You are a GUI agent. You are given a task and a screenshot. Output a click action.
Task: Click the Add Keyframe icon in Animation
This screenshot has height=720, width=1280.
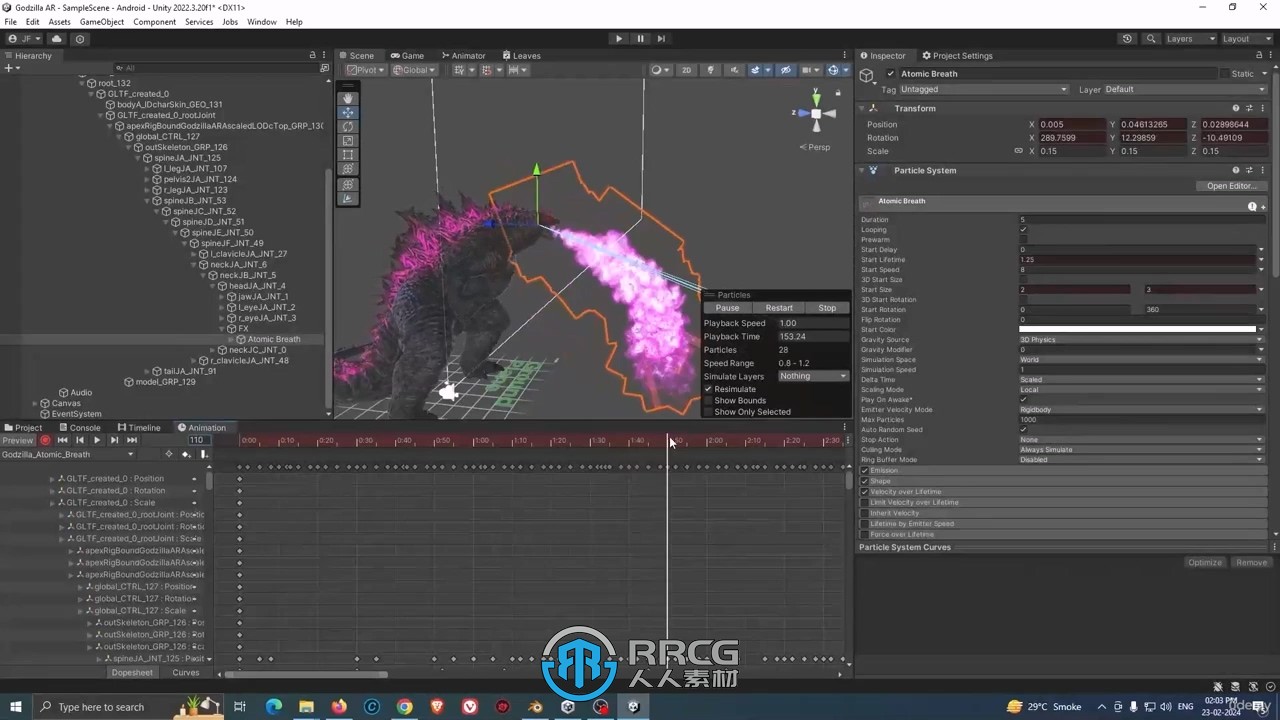click(186, 454)
